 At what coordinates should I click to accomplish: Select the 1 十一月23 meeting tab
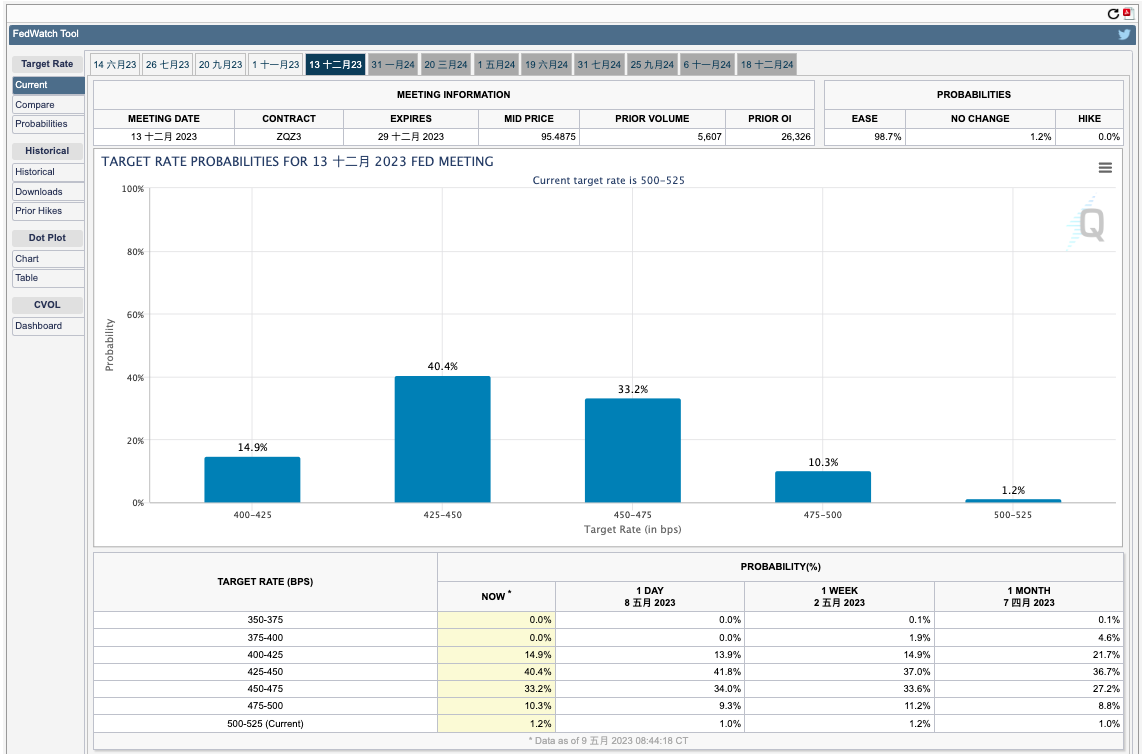pos(276,65)
